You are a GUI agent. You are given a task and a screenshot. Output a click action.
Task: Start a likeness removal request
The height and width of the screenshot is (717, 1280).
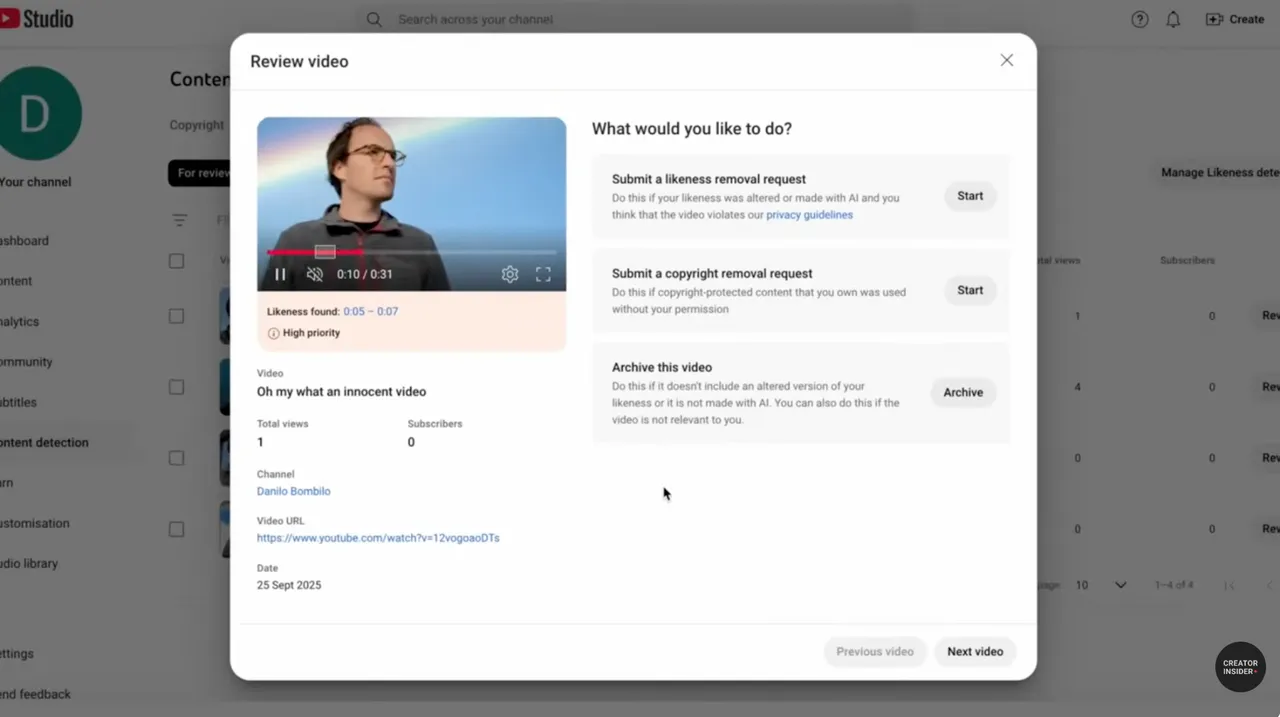(x=969, y=196)
